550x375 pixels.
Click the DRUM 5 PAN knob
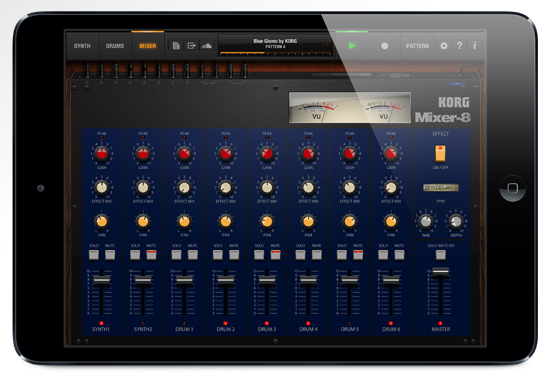click(350, 221)
